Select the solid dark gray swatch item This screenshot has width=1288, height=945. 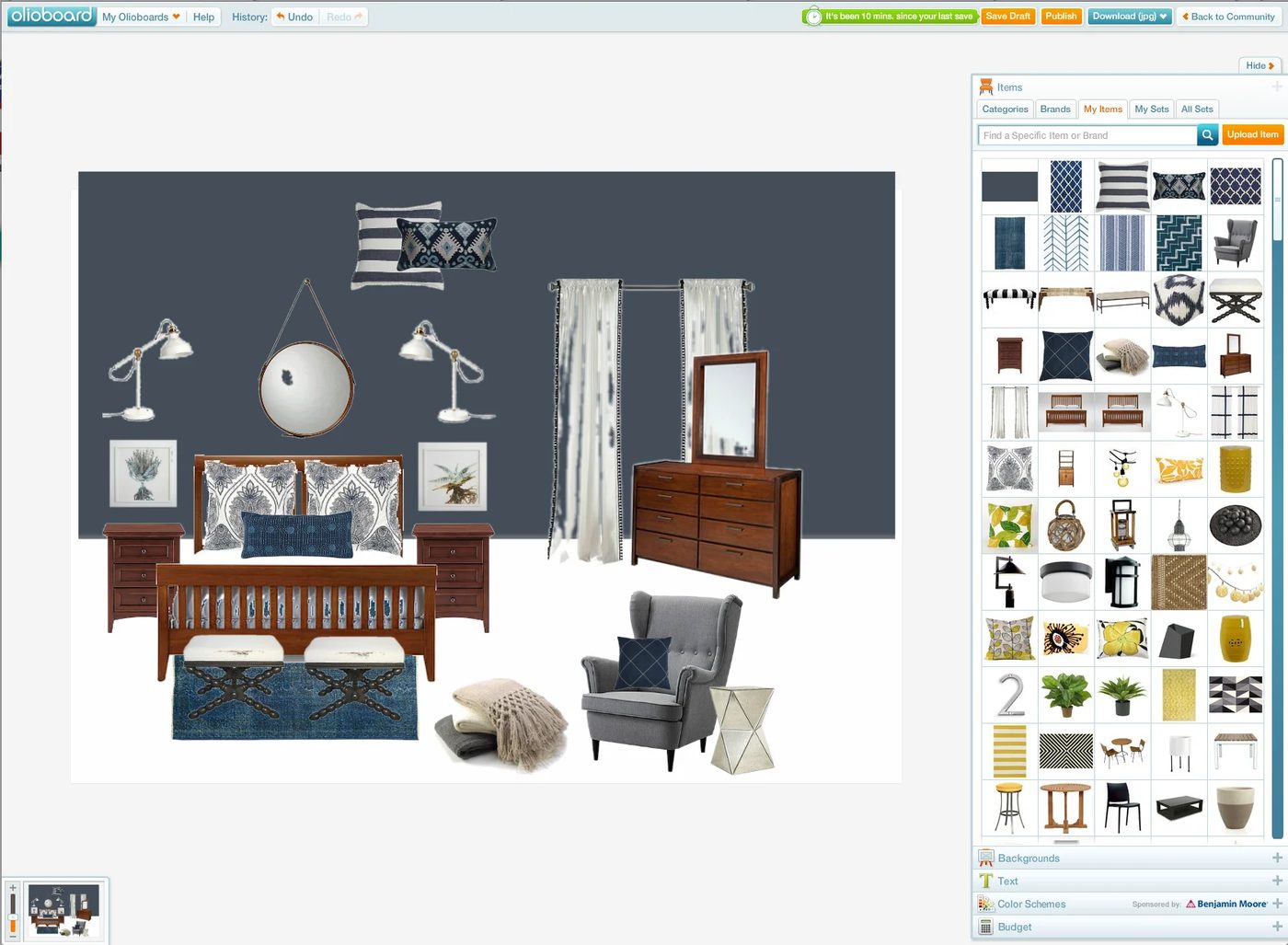point(1010,187)
